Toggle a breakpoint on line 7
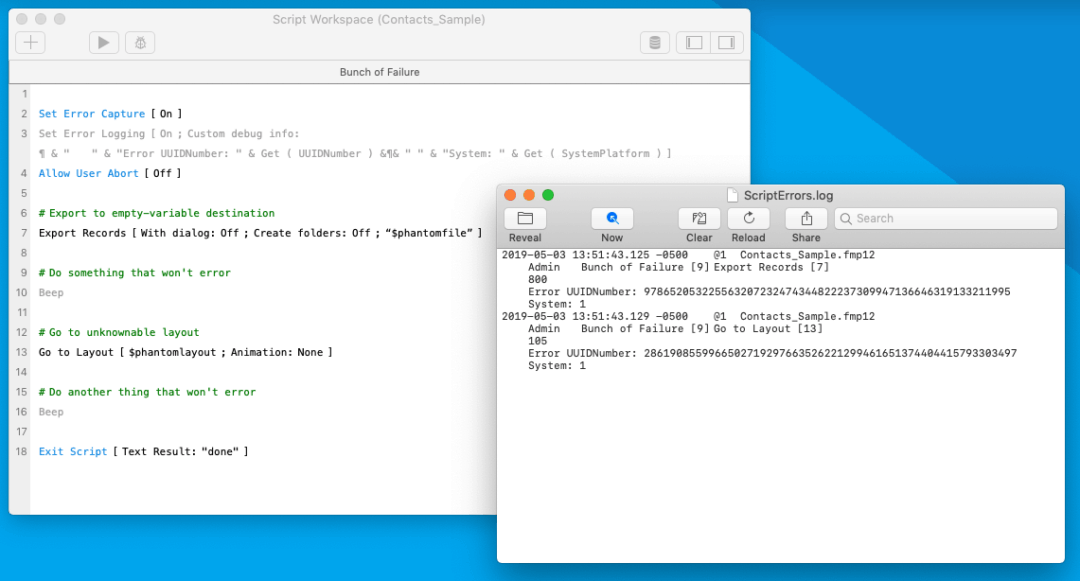The image size is (1080, 581). point(21,233)
